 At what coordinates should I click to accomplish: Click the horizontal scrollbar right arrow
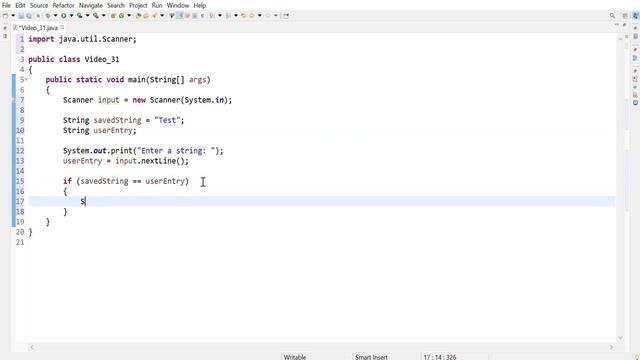pos(611,347)
